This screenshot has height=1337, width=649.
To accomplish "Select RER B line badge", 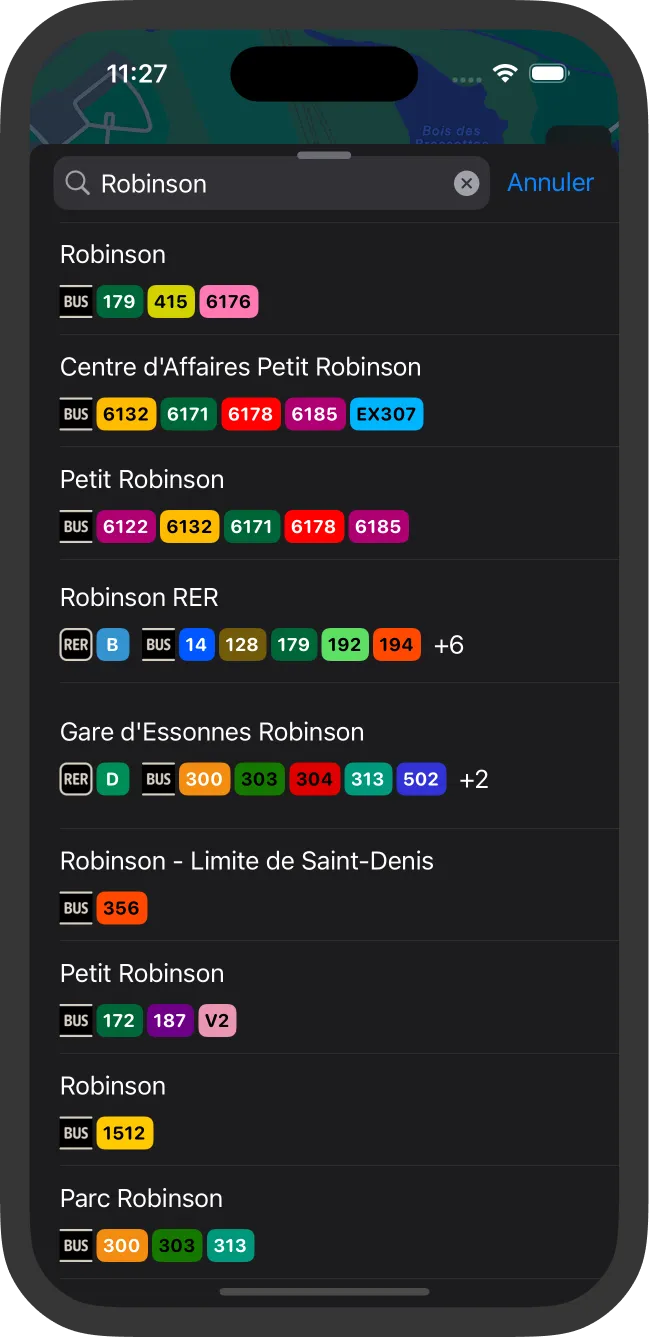I will tap(113, 645).
